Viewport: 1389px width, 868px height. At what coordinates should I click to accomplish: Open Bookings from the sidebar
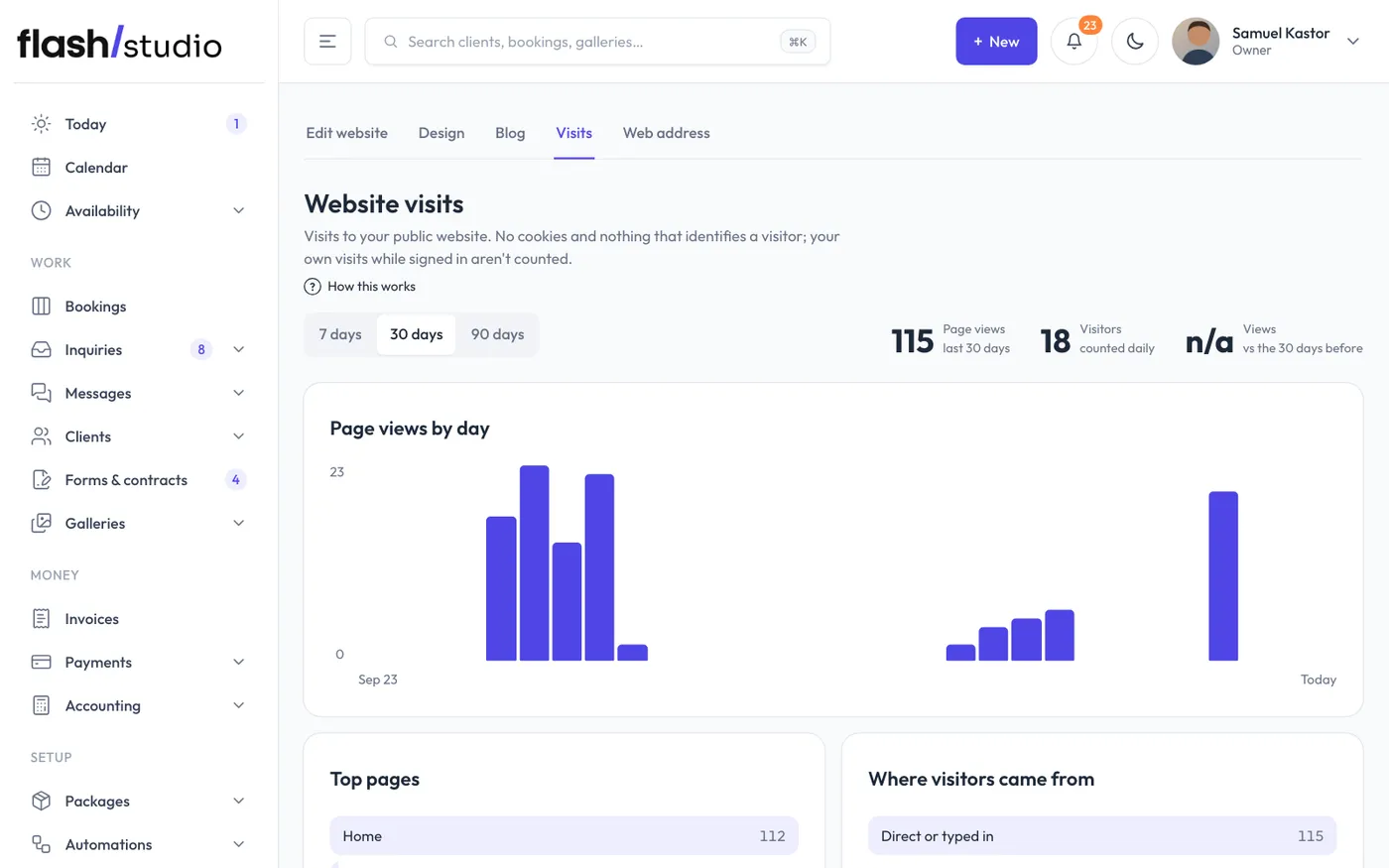click(139, 306)
